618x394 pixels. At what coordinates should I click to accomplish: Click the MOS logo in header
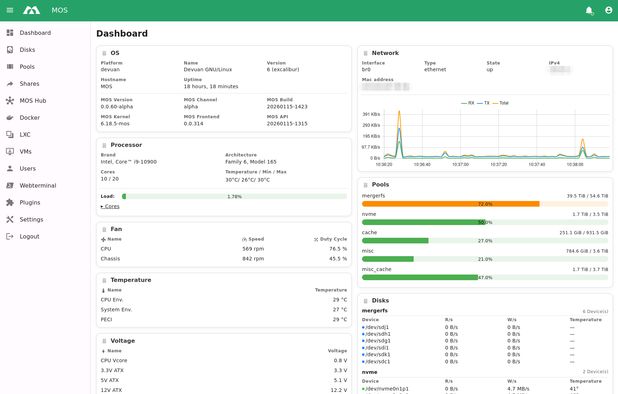click(32, 10)
